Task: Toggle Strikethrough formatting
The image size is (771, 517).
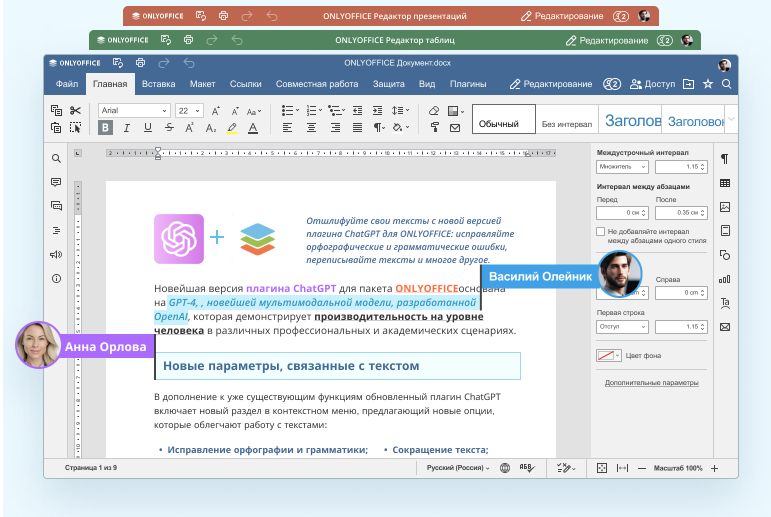Action: (169, 128)
